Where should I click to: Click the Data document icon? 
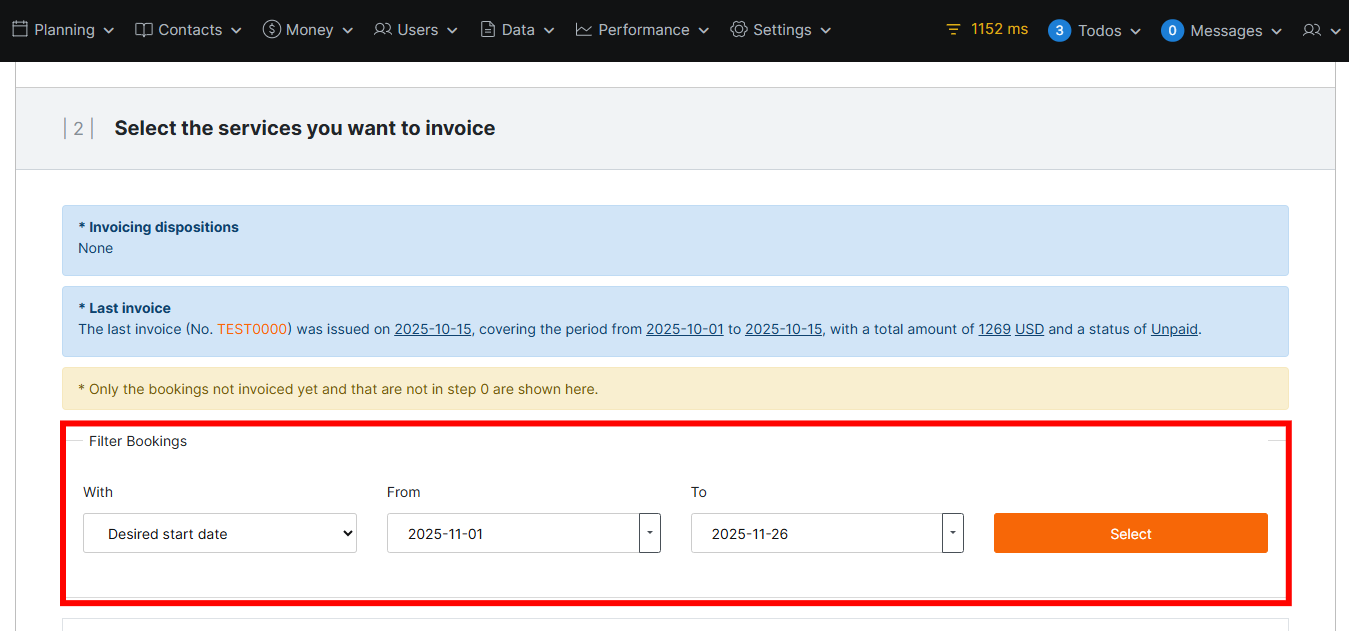[x=488, y=30]
